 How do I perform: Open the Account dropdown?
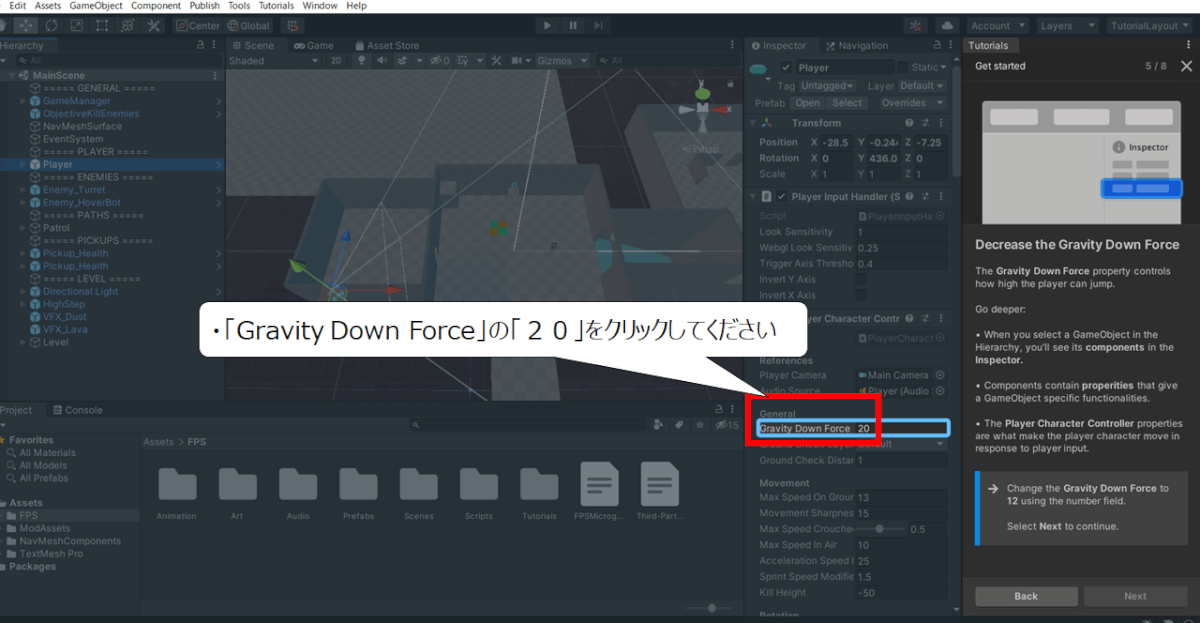point(998,26)
